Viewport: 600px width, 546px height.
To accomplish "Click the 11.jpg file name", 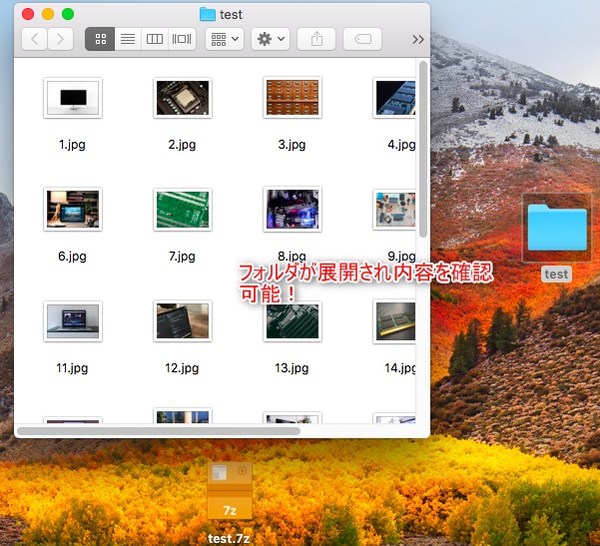I will tap(72, 368).
